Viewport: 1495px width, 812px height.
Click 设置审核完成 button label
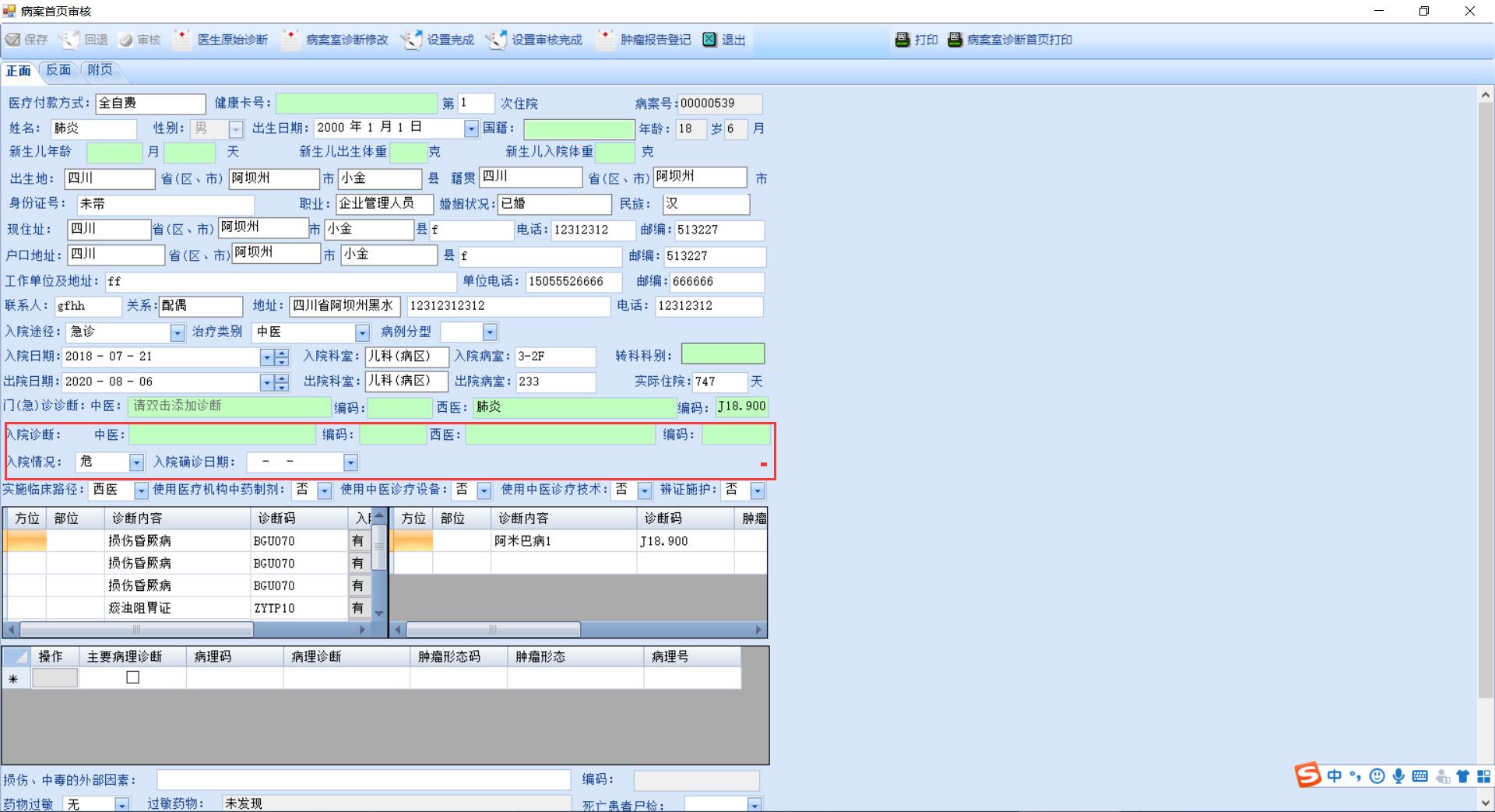pyautogui.click(x=547, y=40)
